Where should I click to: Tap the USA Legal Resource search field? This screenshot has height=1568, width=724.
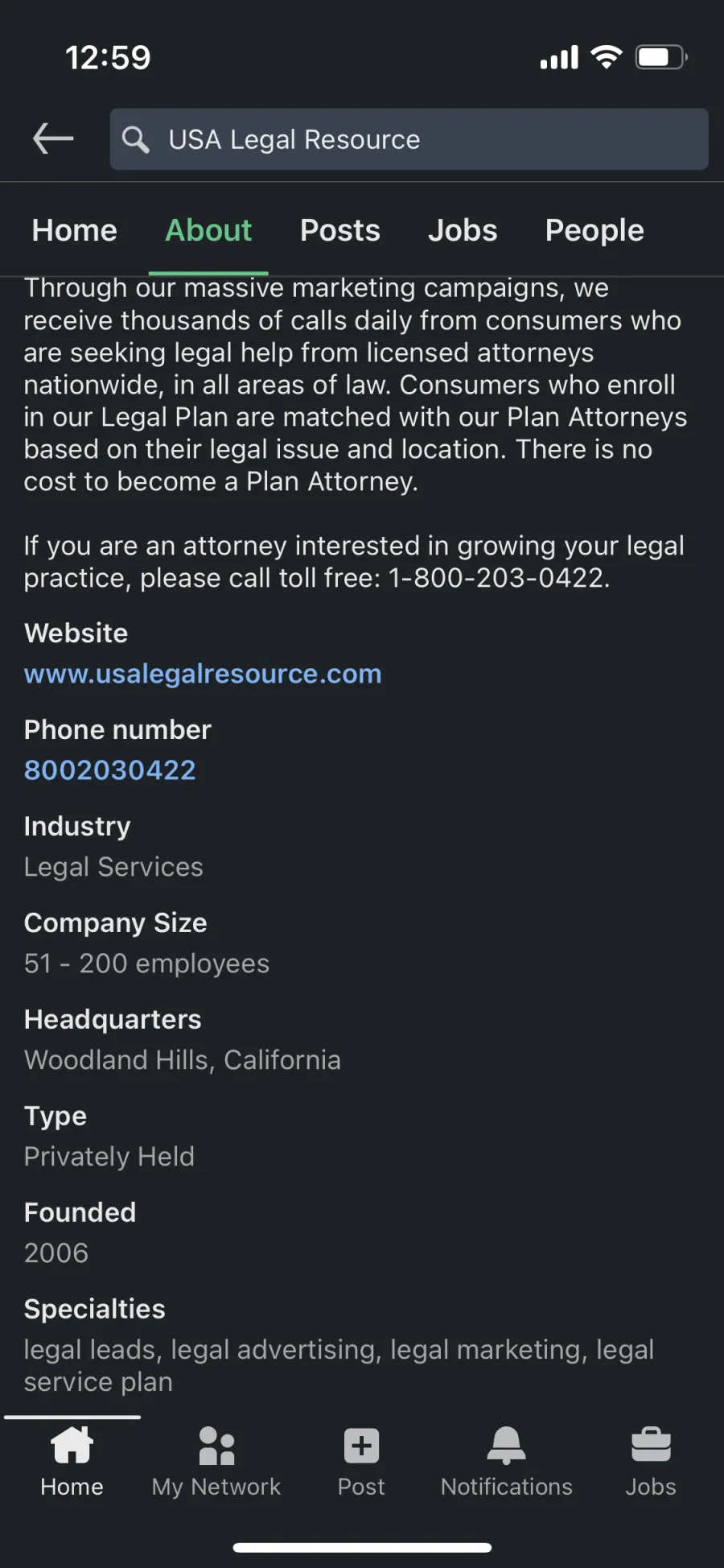409,139
